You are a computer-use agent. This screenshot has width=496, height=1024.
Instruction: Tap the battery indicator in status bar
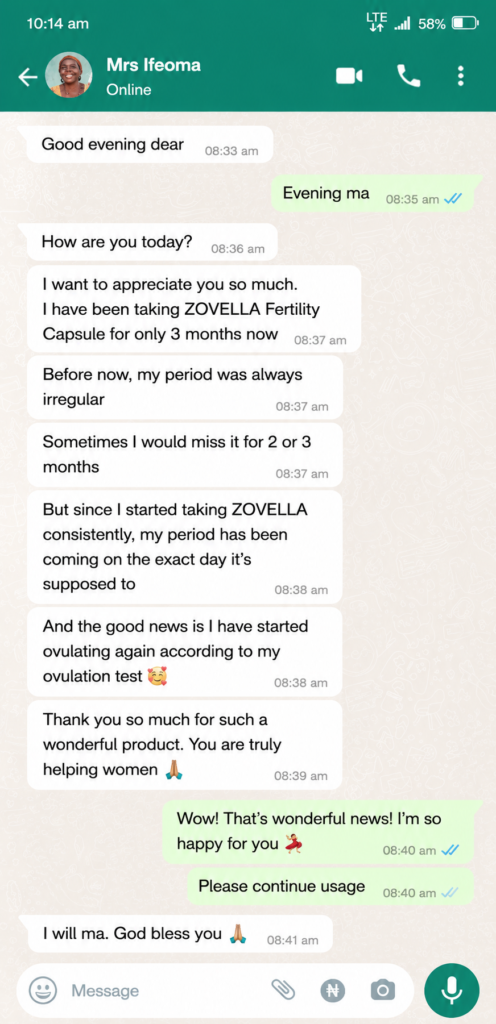[466, 24]
